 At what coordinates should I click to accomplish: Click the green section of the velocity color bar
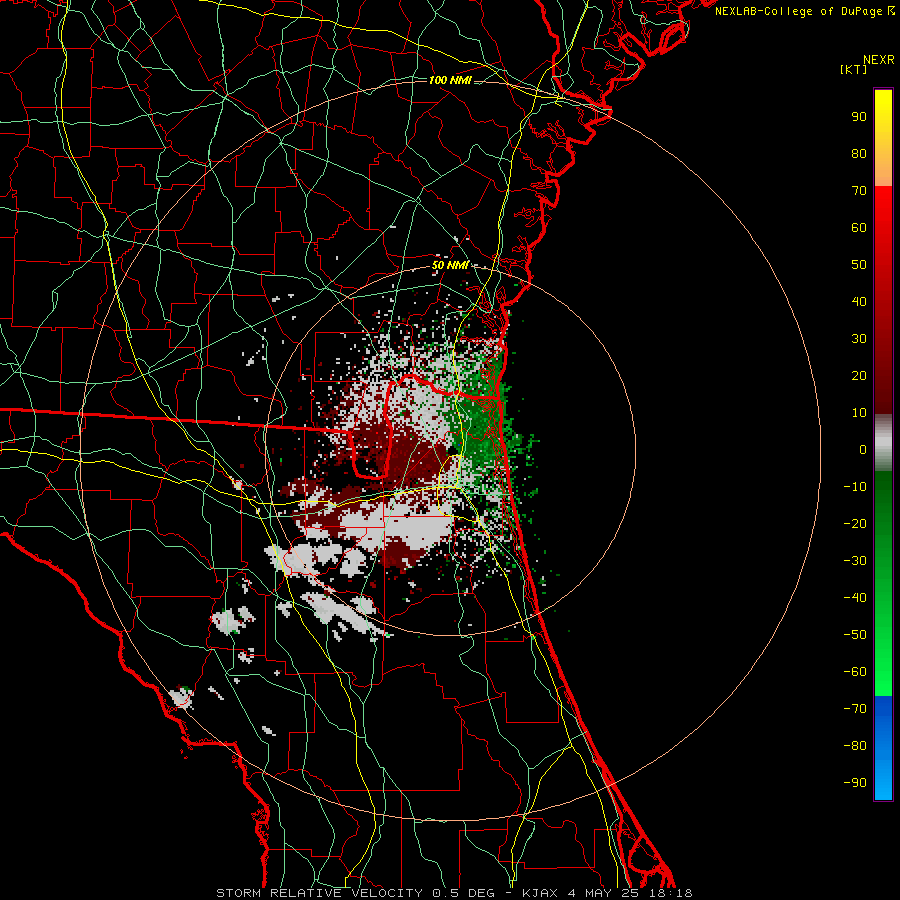883,583
